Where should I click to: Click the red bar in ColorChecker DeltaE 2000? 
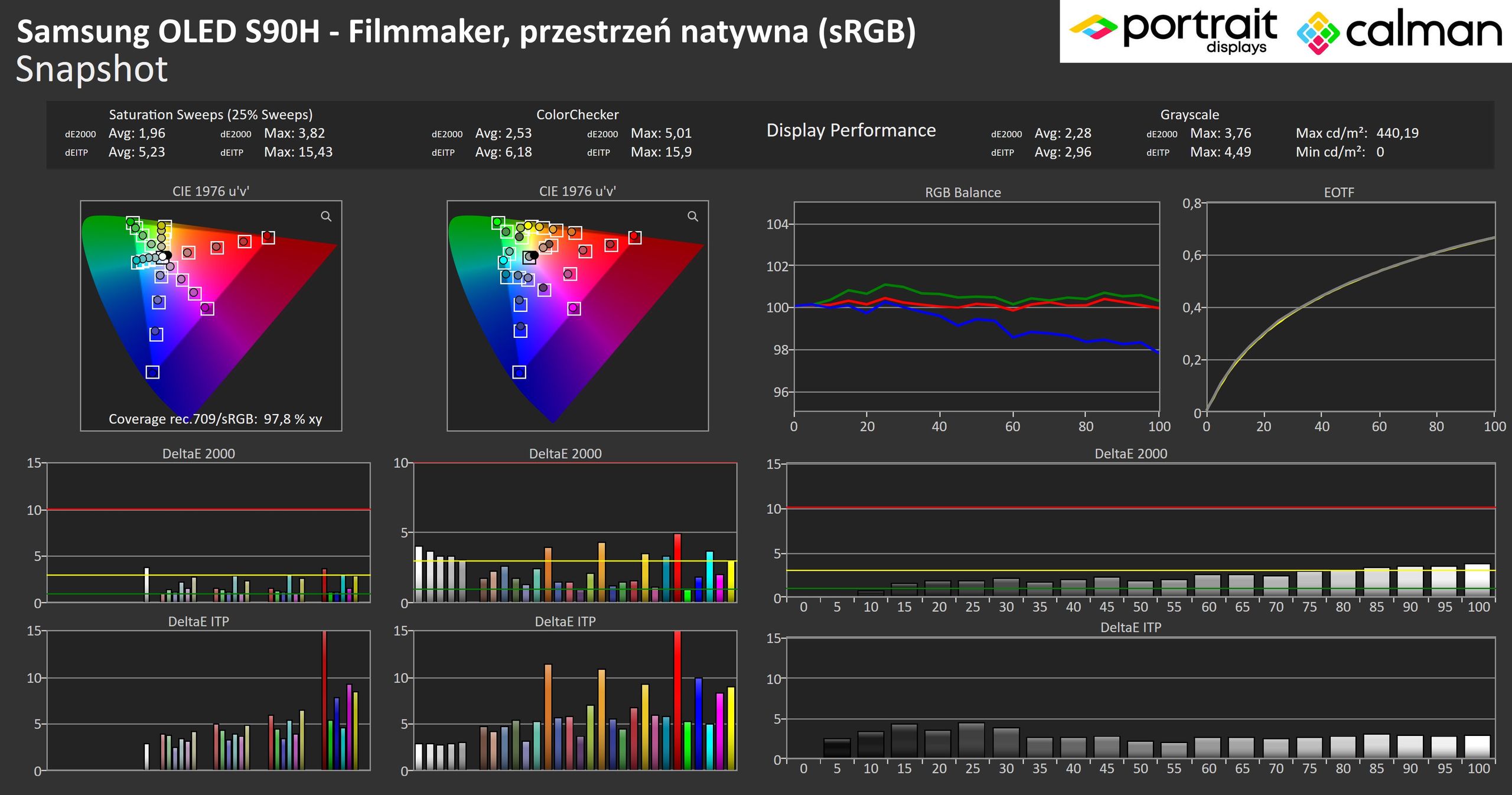(677, 568)
